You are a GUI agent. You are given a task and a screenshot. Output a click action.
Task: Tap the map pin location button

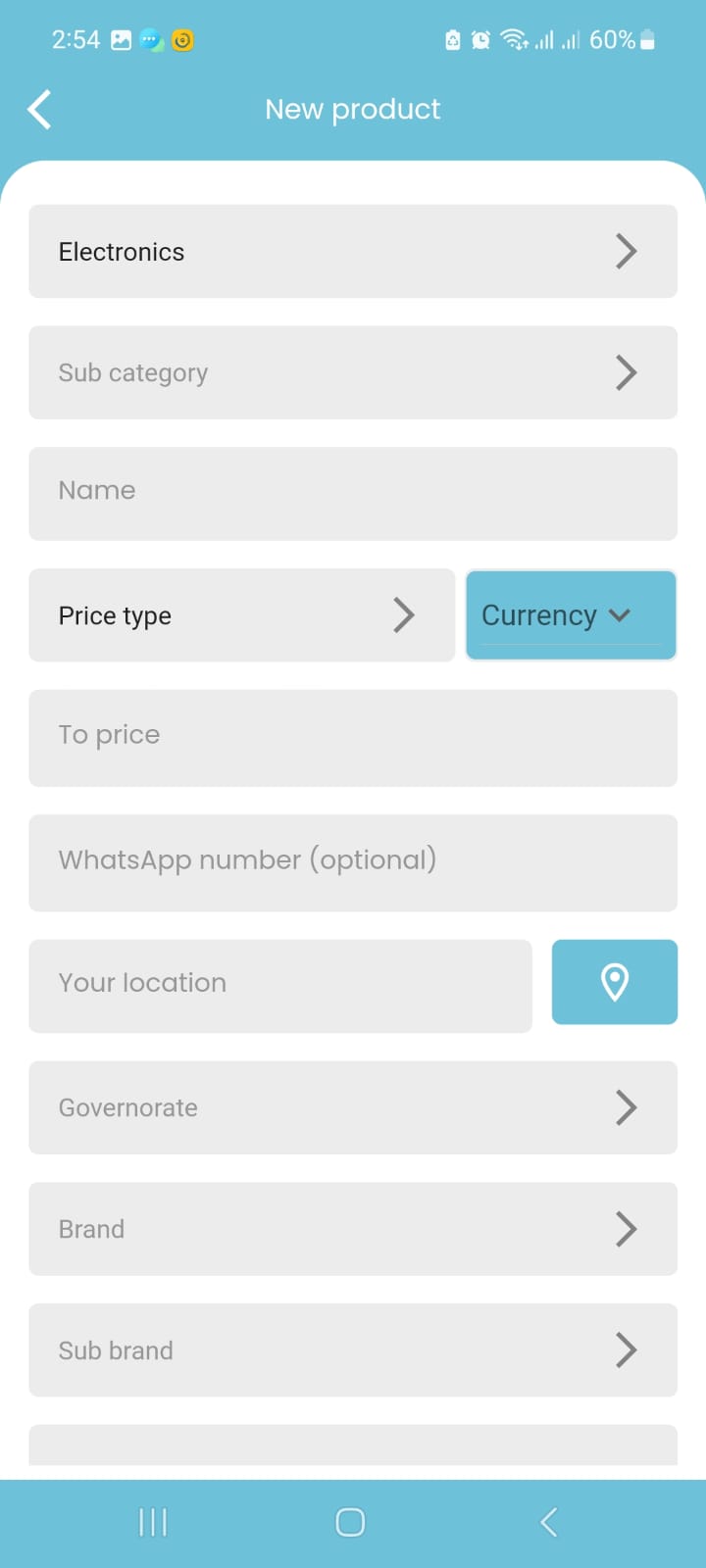tap(614, 982)
